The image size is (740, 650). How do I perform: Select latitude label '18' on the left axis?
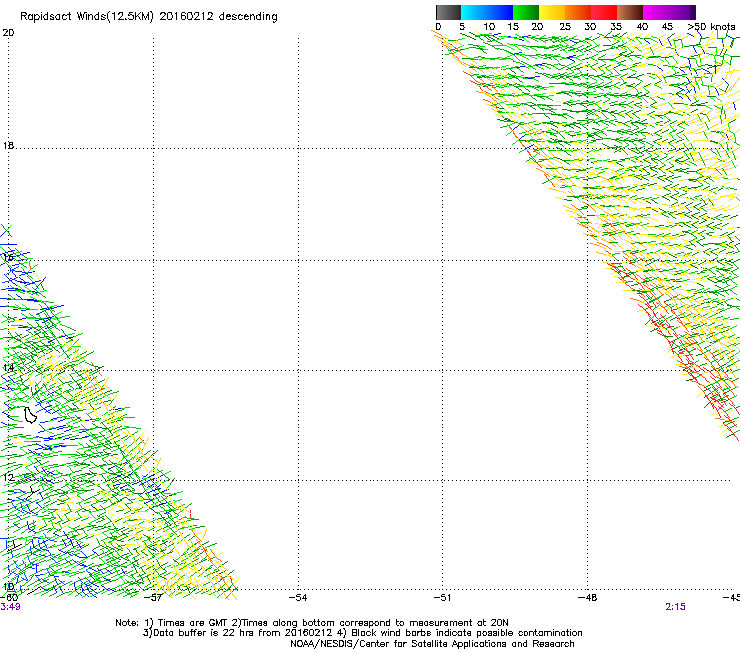point(8,145)
